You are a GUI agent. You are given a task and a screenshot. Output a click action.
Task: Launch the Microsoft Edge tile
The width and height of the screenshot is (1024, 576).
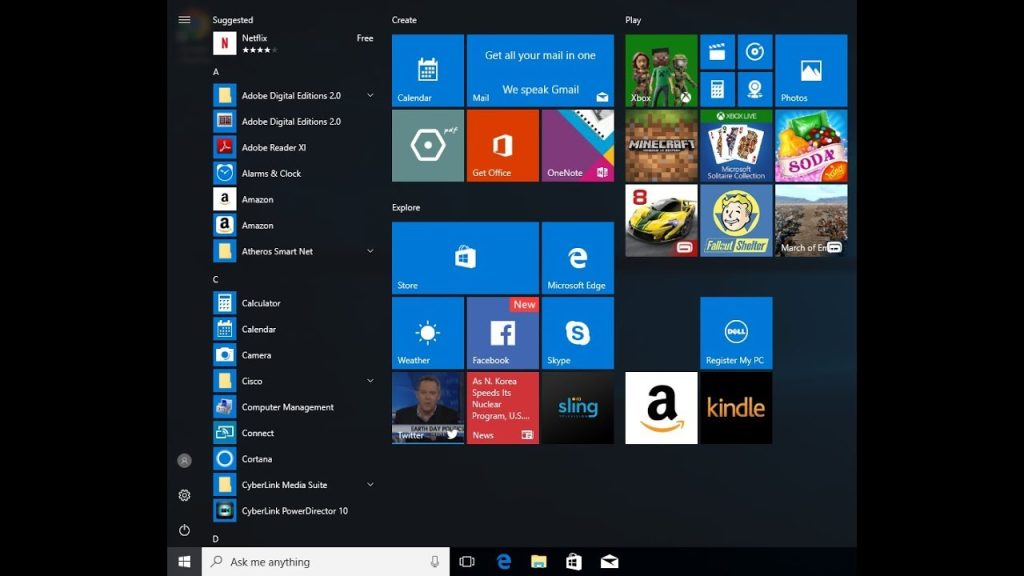click(577, 258)
